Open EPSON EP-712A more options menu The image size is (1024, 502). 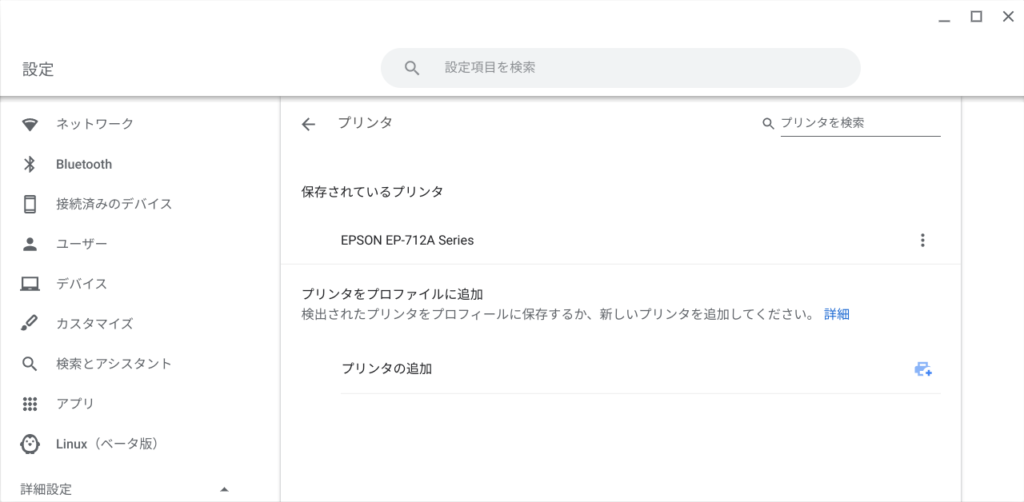tap(922, 240)
